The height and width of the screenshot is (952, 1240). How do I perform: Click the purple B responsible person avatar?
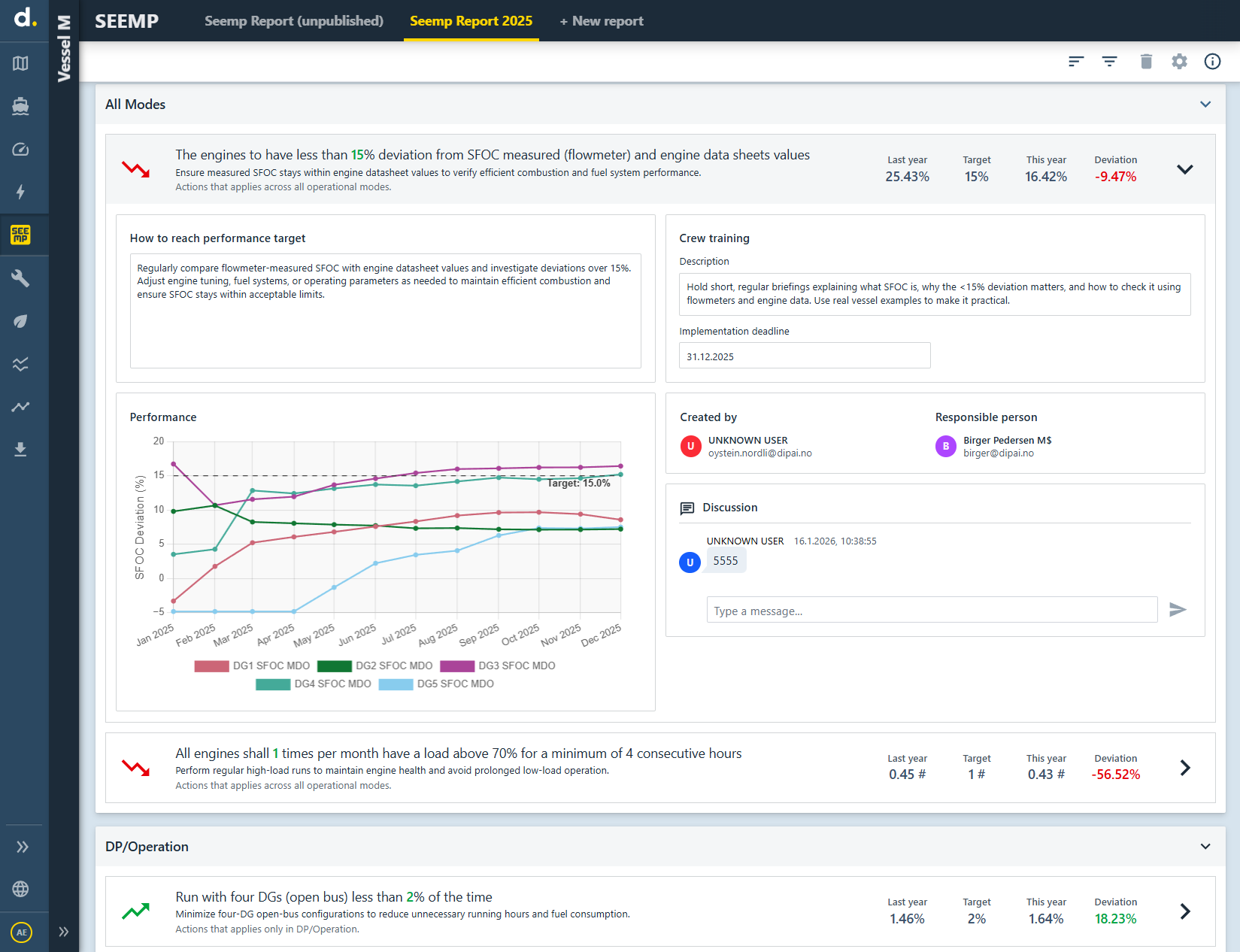point(946,447)
